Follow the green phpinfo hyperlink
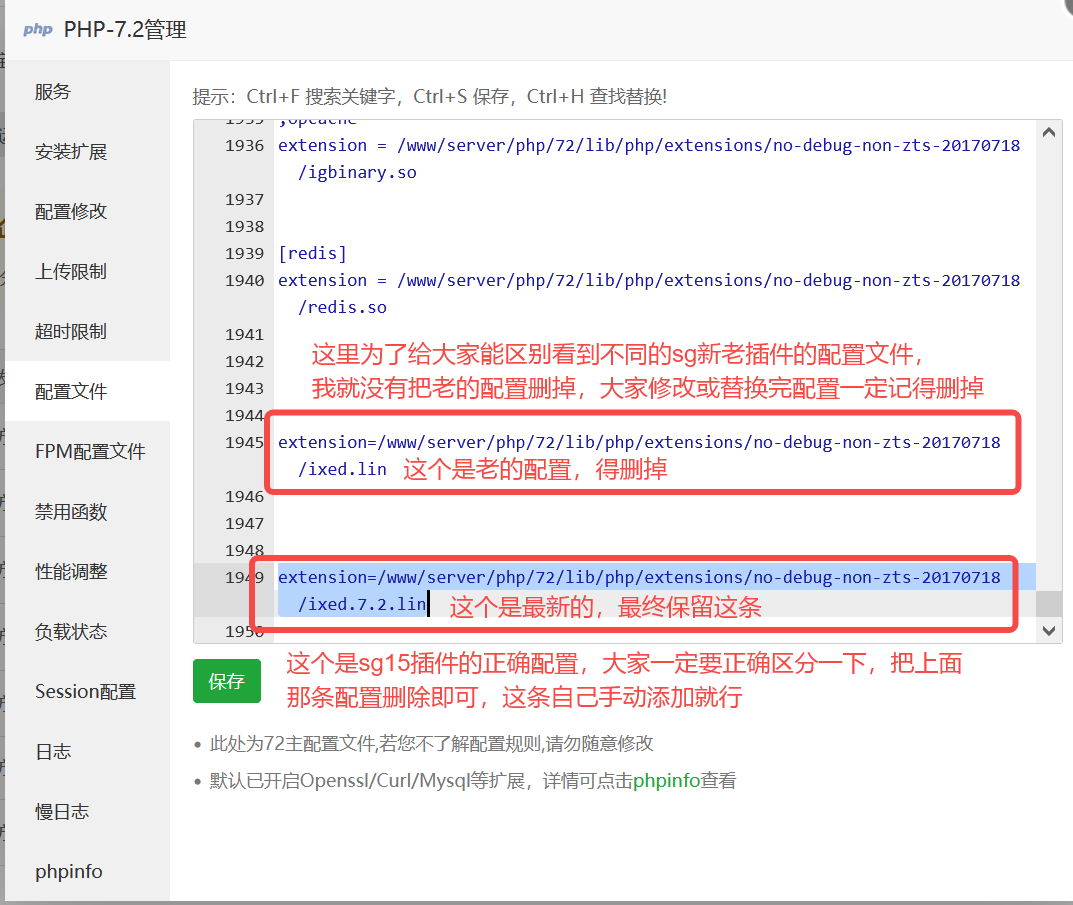This screenshot has width=1073, height=905. pos(666,781)
